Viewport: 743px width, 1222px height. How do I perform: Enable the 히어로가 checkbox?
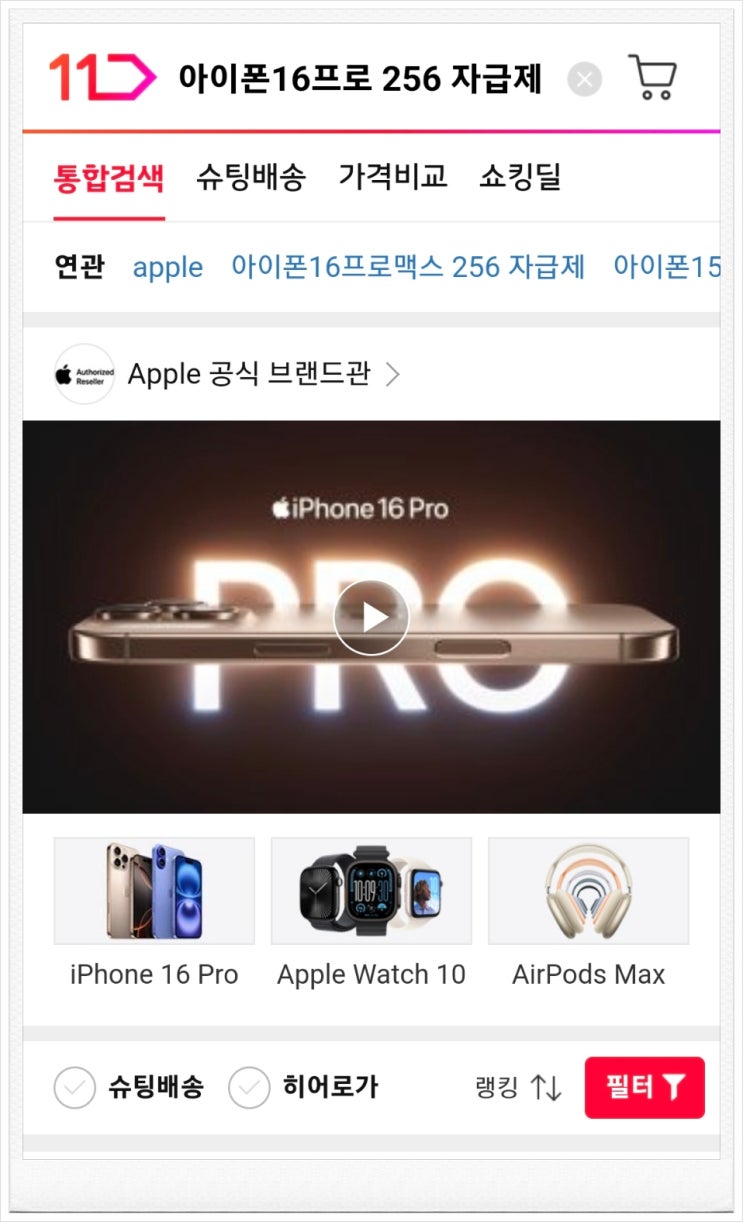click(249, 1088)
